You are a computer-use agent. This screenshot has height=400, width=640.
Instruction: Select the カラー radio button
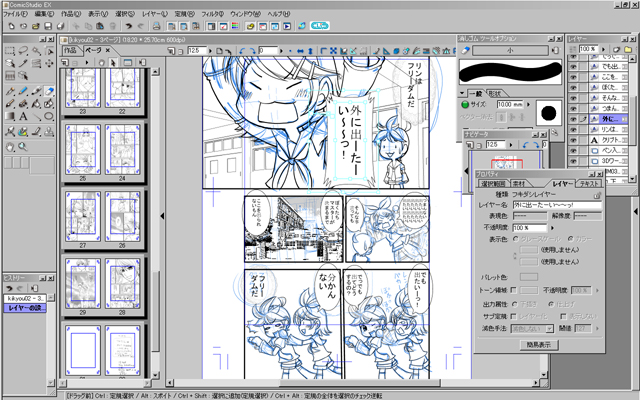571,239
